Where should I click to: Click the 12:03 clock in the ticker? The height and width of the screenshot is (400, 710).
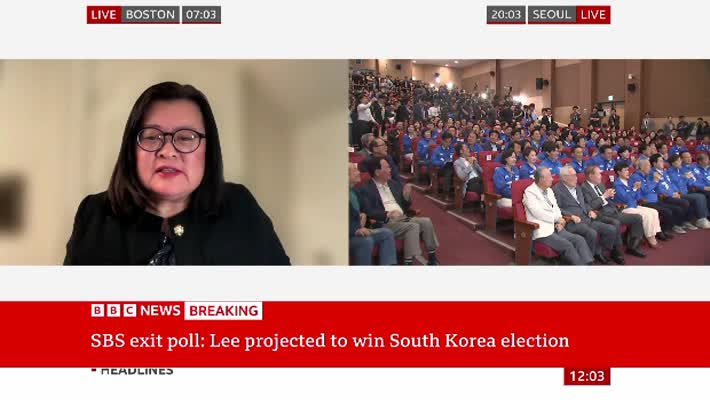click(587, 376)
